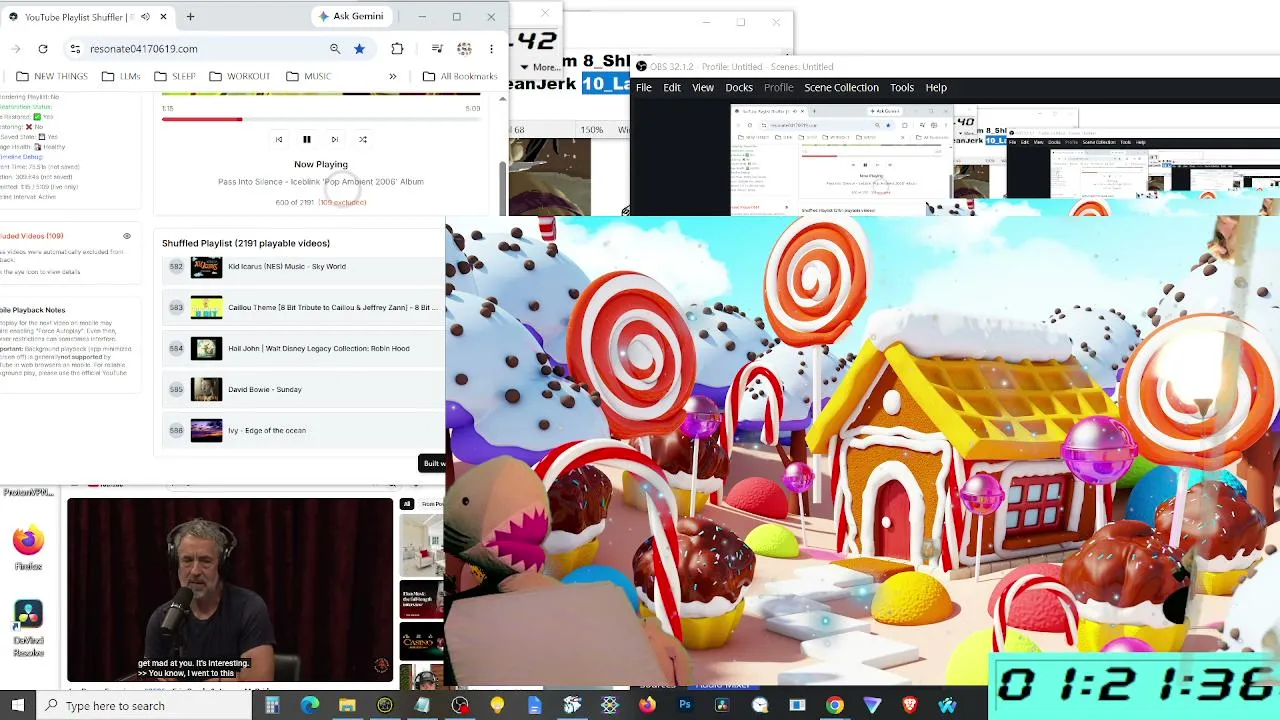Expand hidden bookmarks chevron
1280x720 pixels.
(x=393, y=77)
